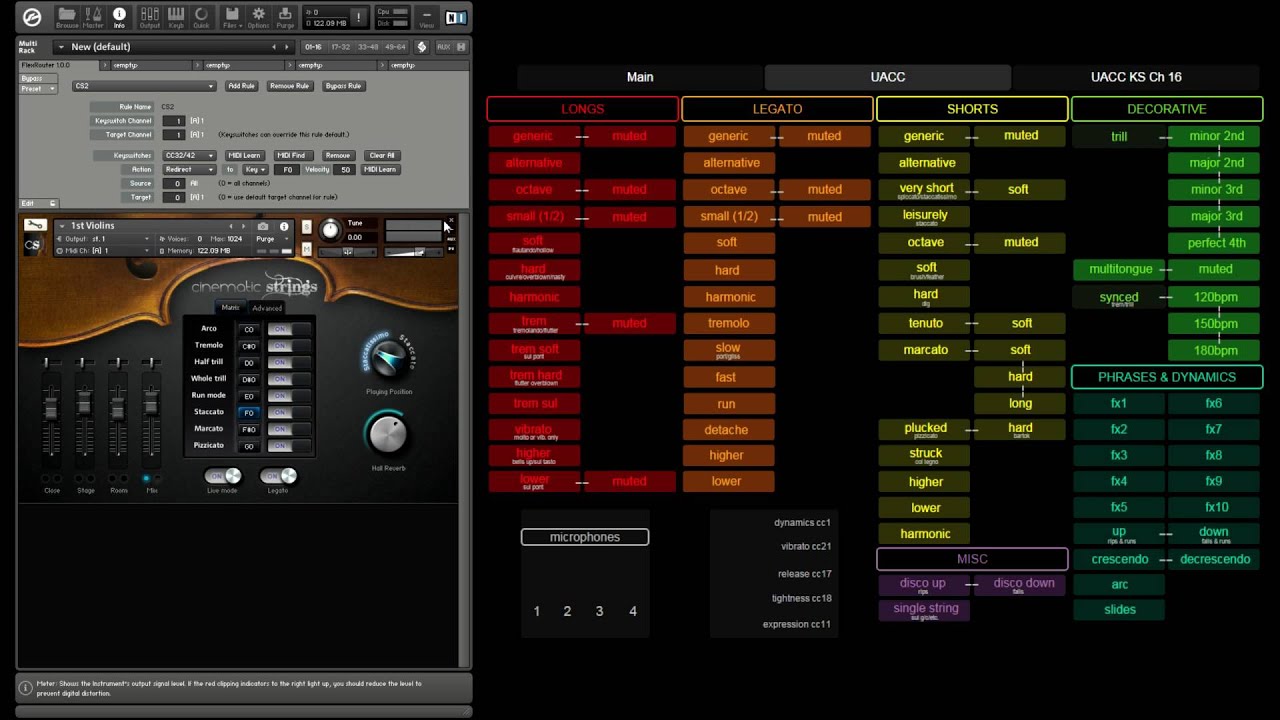Open the View minimize menu

click(x=427, y=17)
